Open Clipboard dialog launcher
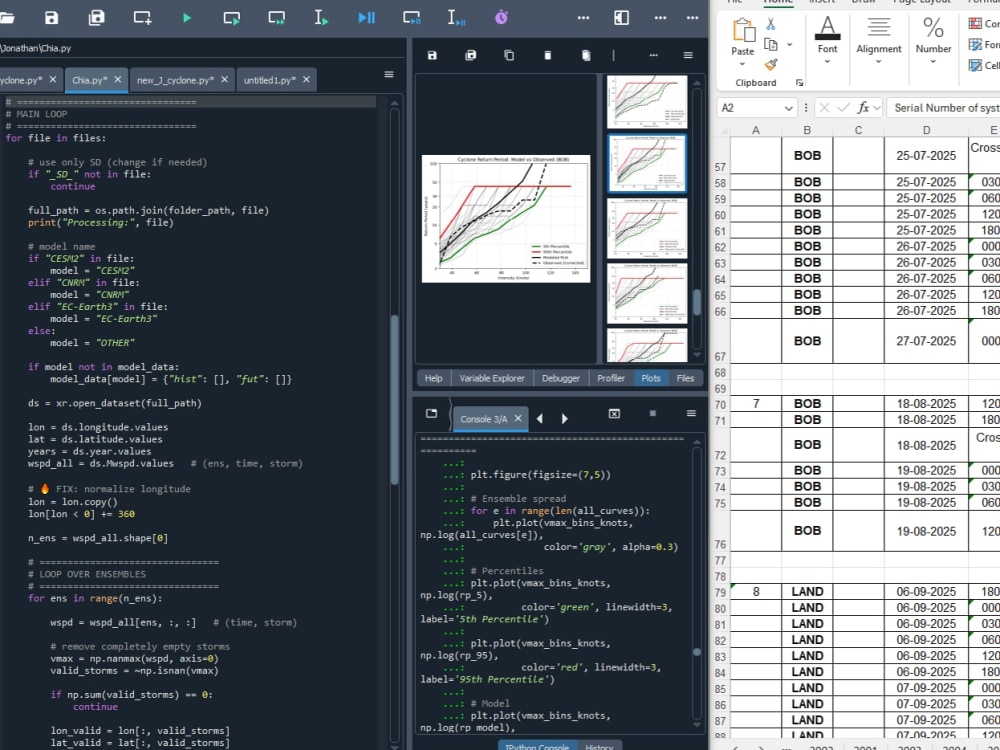This screenshot has width=1000, height=750. [799, 83]
